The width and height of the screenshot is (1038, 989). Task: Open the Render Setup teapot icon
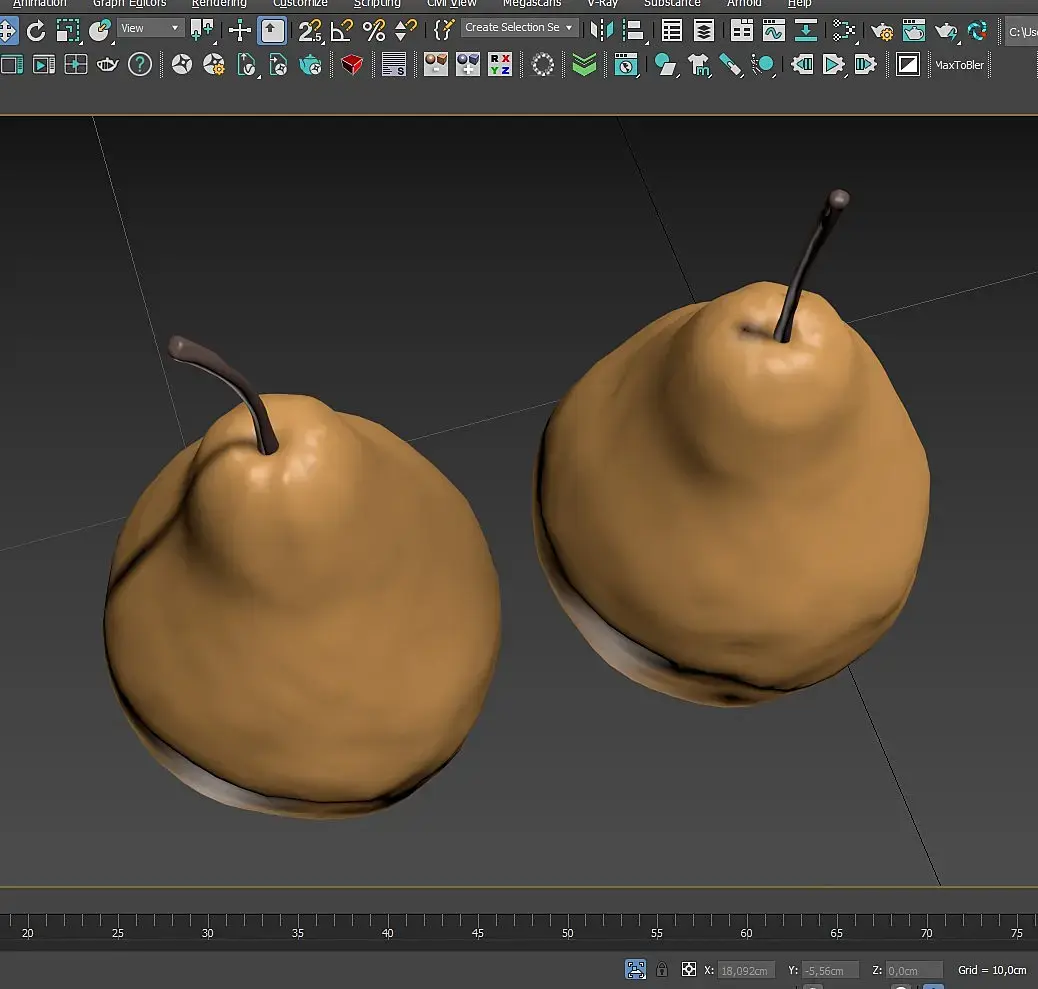[882, 31]
